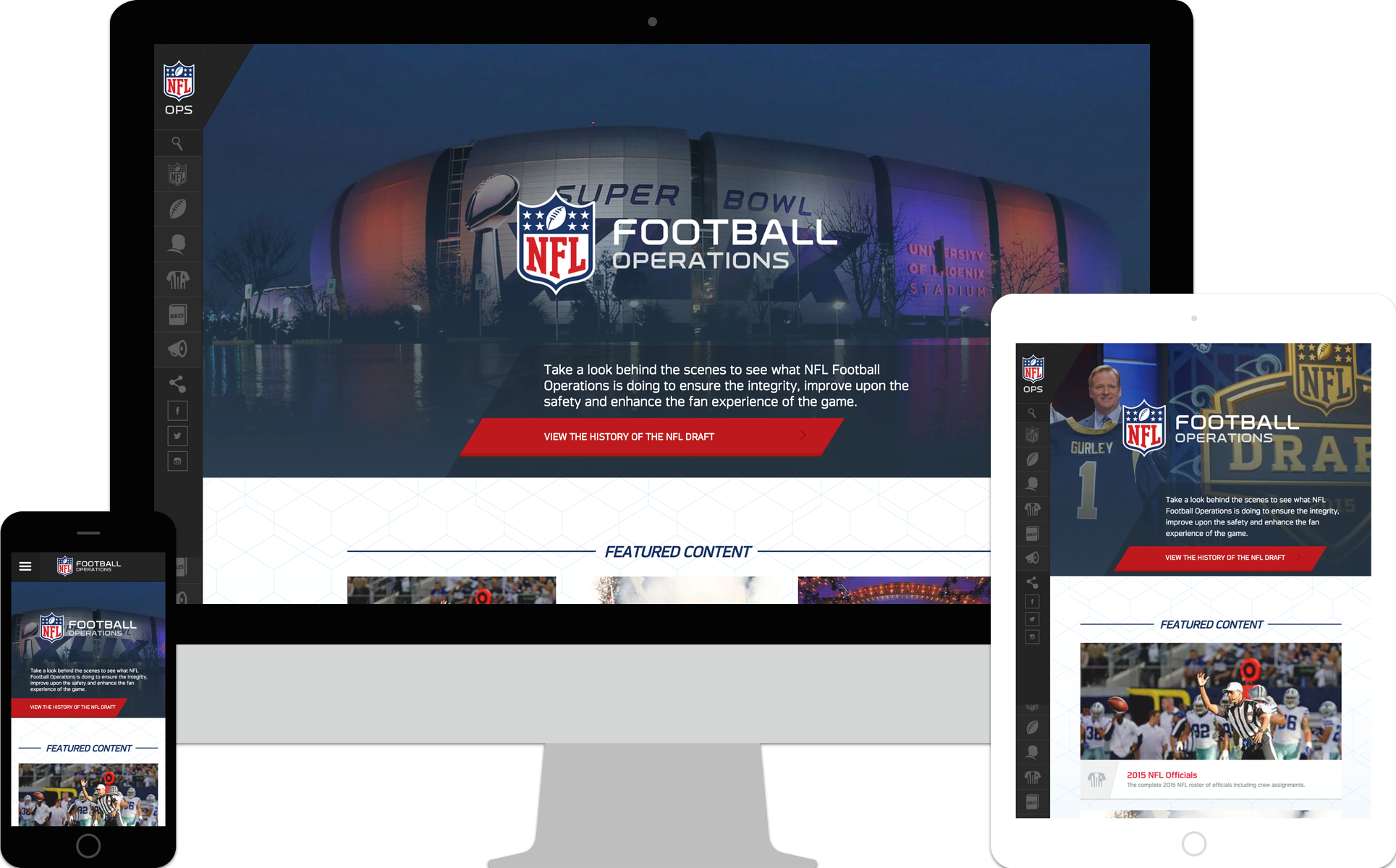Select the football icon in desktop sidebar
Viewport: 1396px width, 868px height.
177,209
